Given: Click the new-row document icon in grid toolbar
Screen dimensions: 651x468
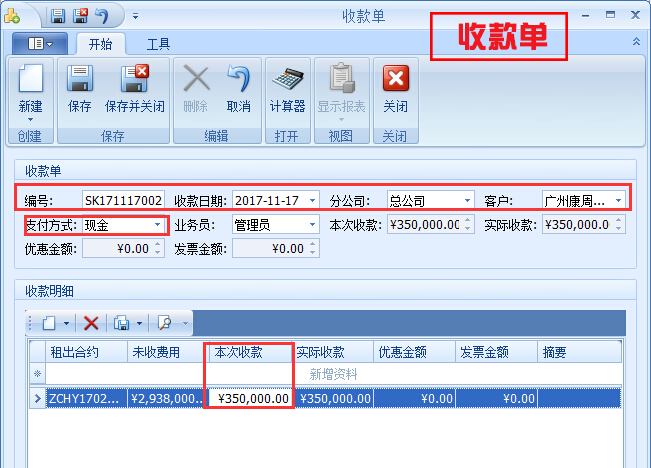Looking at the screenshot, I should click(x=48, y=323).
